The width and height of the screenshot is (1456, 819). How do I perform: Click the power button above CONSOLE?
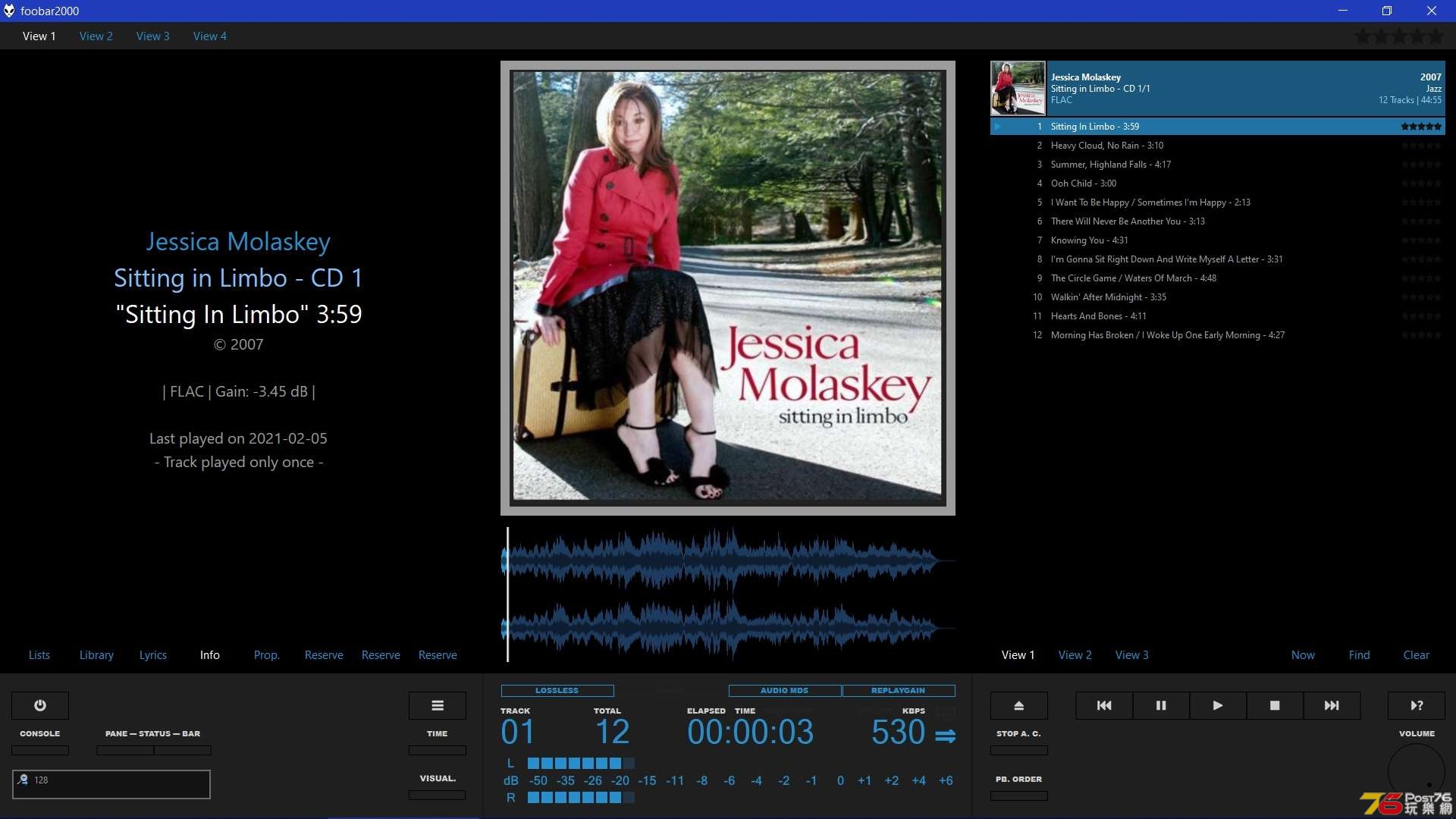coord(40,705)
